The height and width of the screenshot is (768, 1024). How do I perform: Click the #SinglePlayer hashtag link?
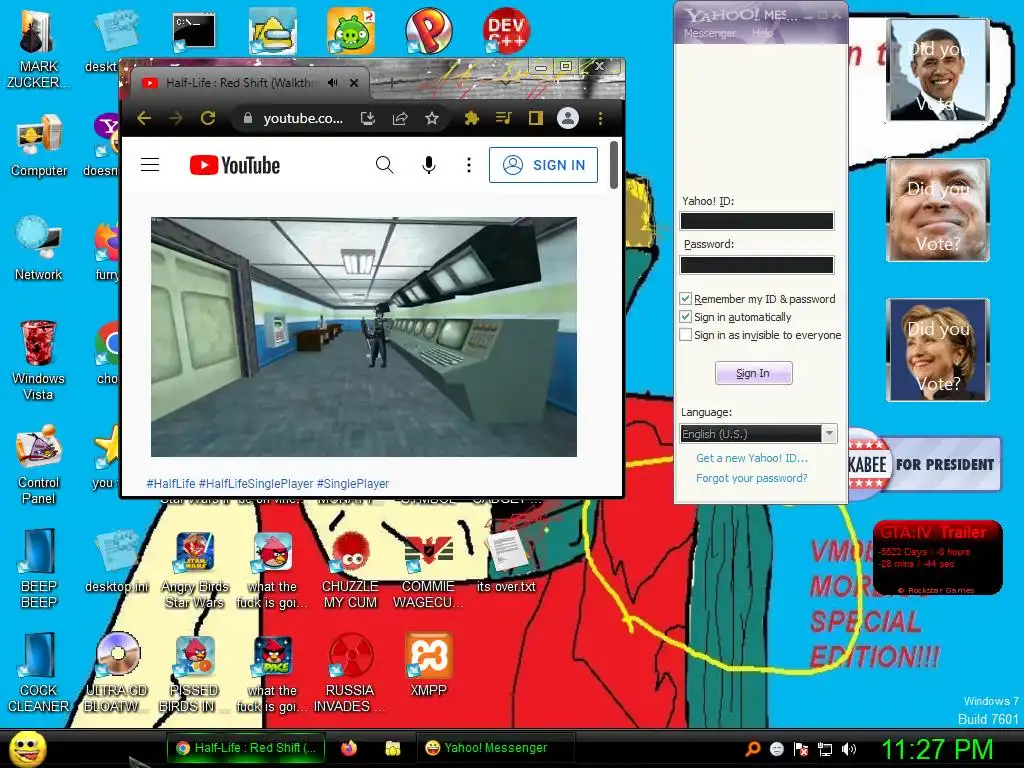(353, 483)
